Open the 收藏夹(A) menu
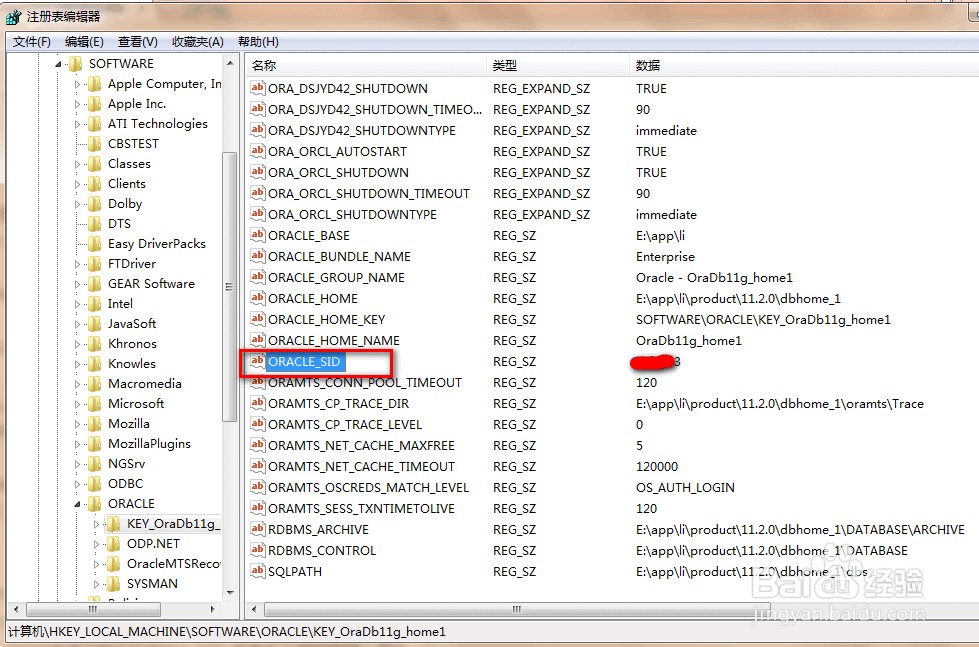This screenshot has height=647, width=979. (x=198, y=42)
